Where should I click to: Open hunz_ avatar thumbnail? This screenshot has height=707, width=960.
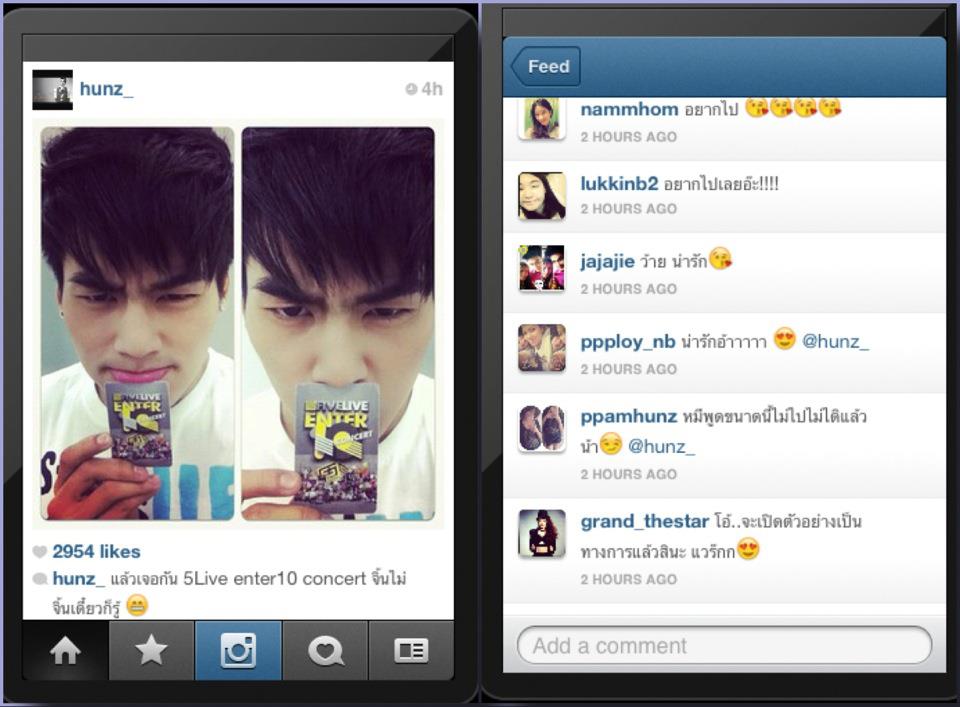pyautogui.click(x=53, y=89)
